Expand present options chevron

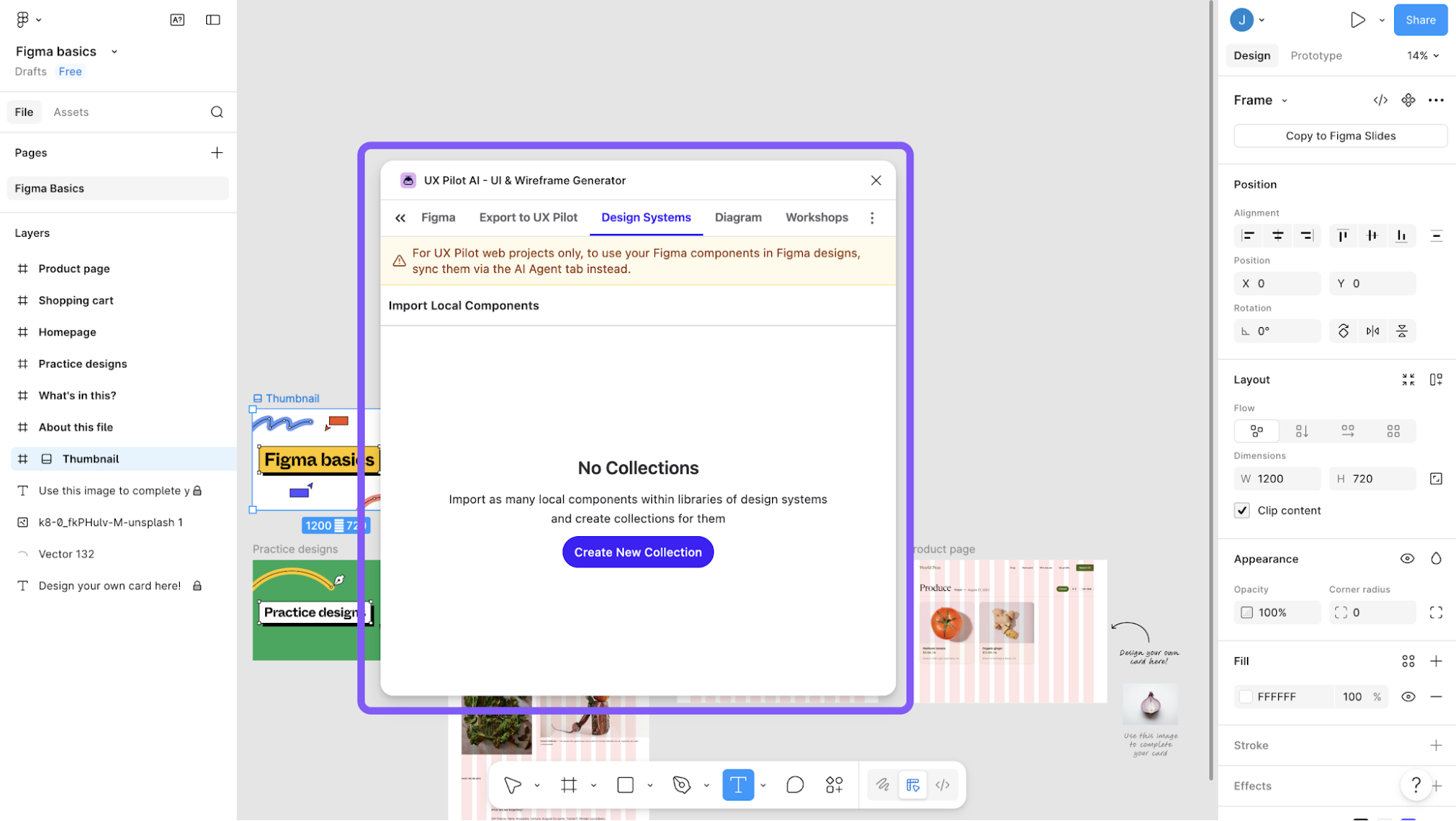click(1381, 20)
